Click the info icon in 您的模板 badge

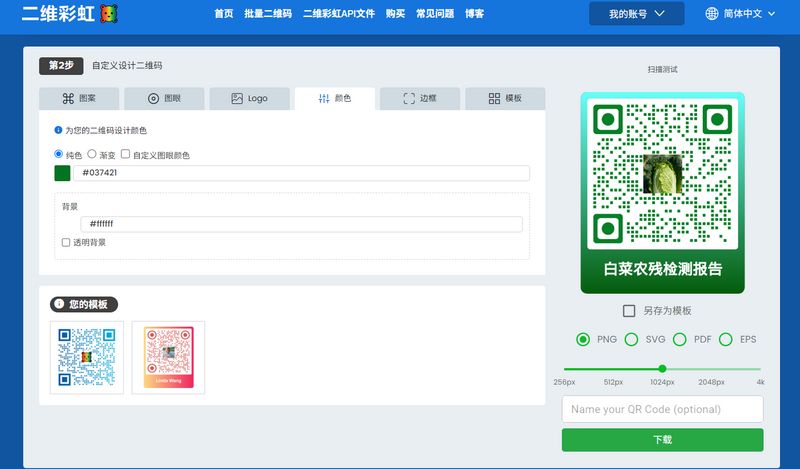59,304
